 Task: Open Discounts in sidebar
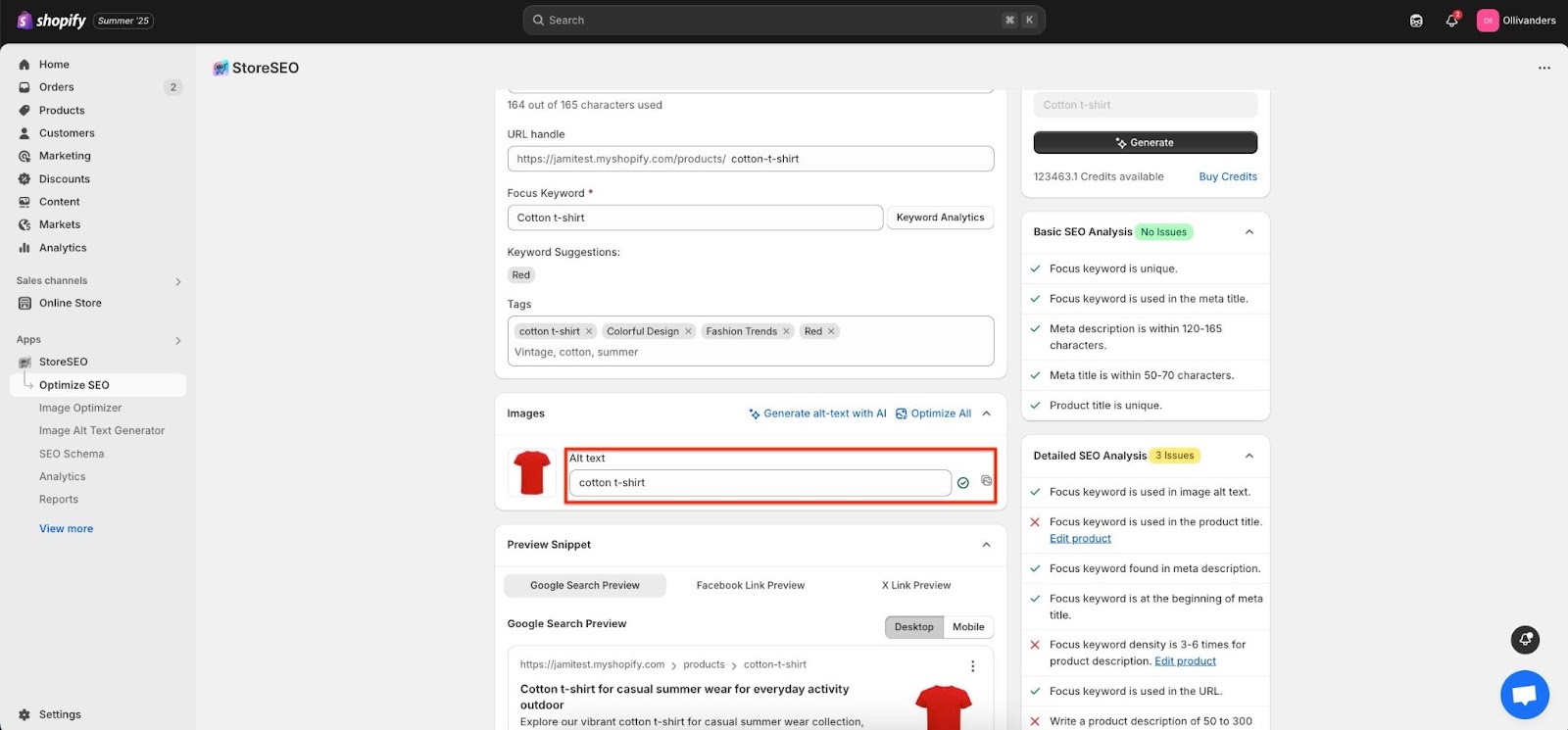65,179
